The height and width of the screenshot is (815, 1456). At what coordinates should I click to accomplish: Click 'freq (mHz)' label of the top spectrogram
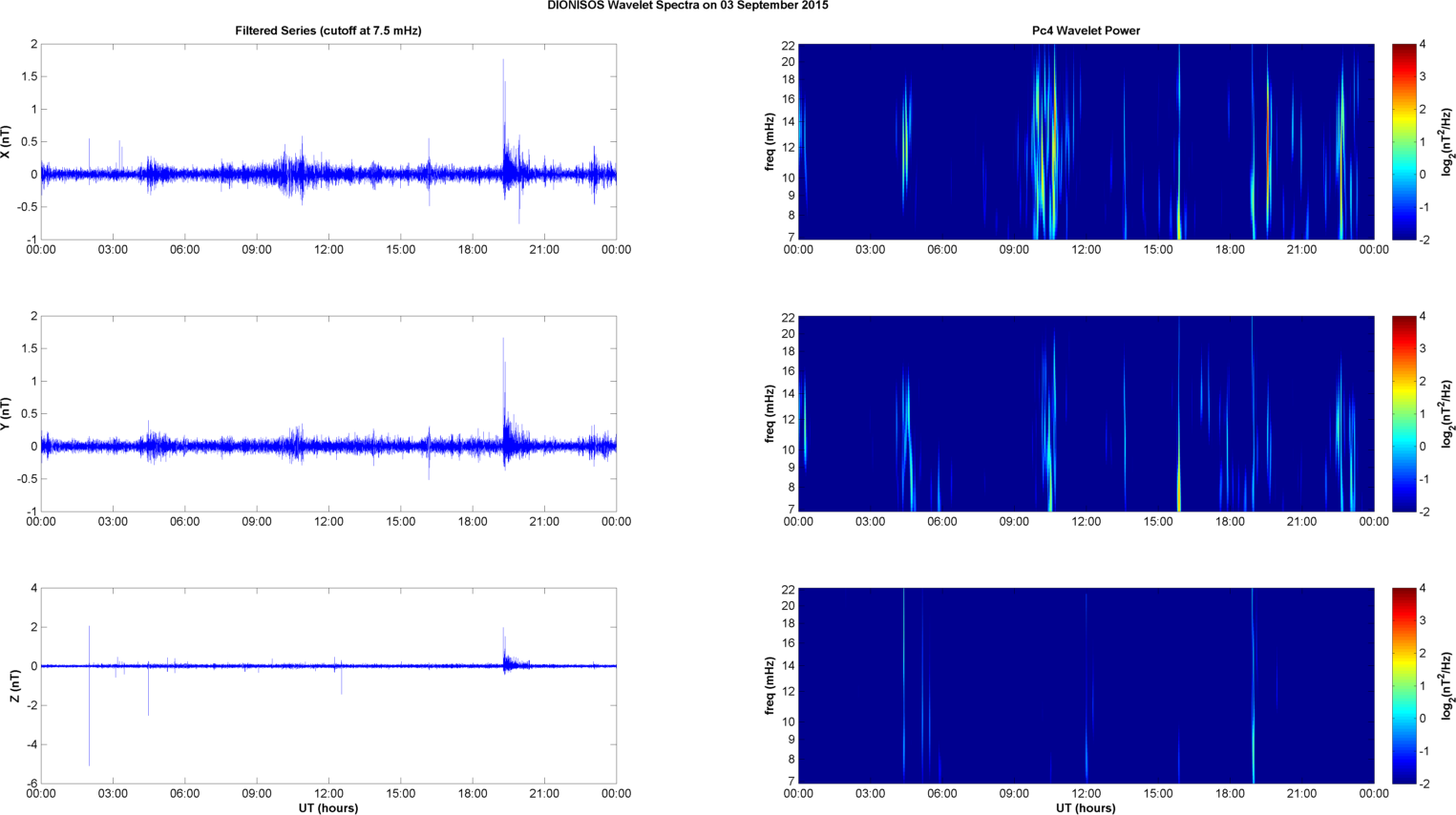point(770,142)
